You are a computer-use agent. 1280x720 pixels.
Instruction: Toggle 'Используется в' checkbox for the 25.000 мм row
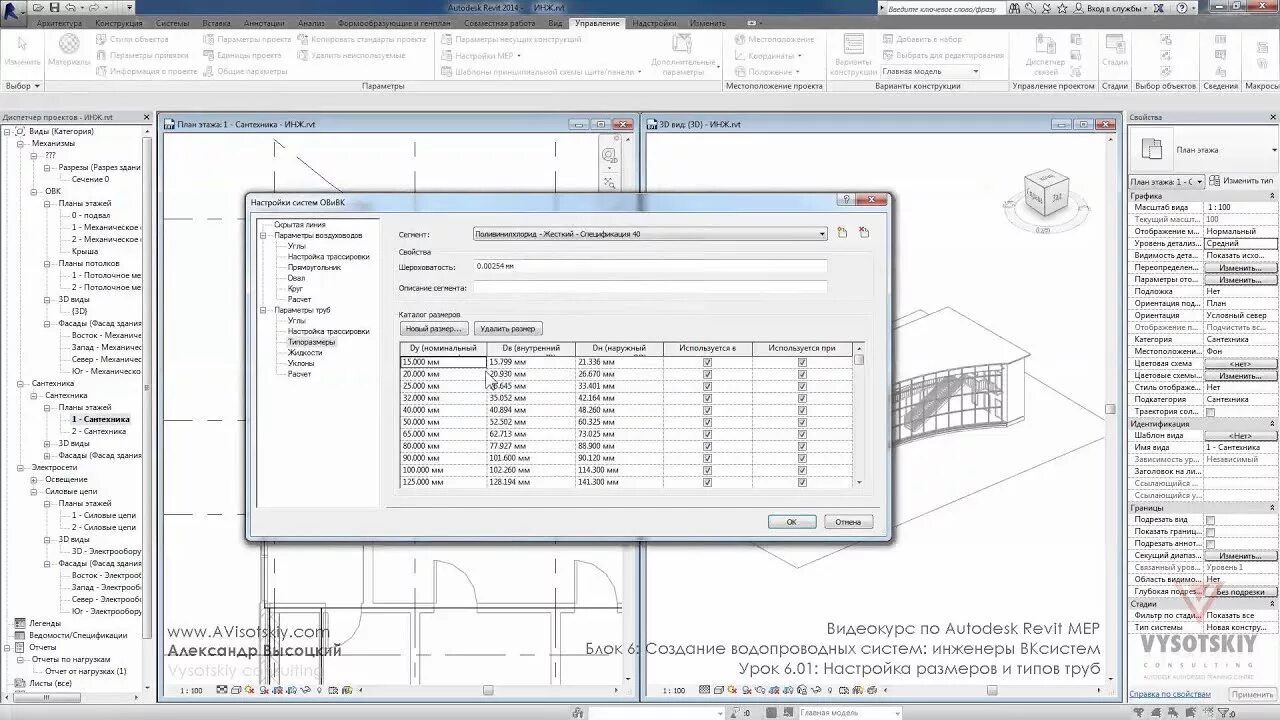point(707,386)
